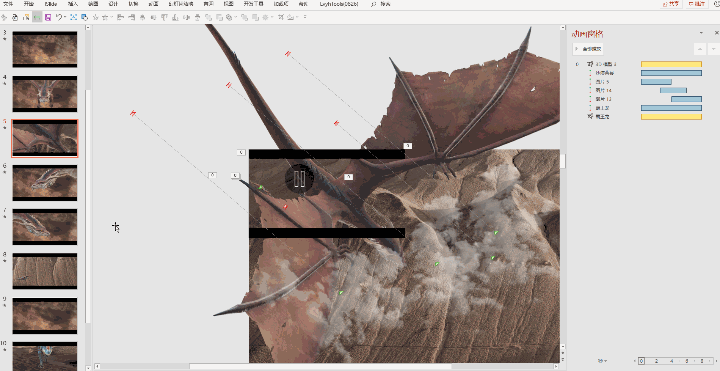This screenshot has width=720, height=371.
Task: Close the animation pane
Action: (716, 33)
